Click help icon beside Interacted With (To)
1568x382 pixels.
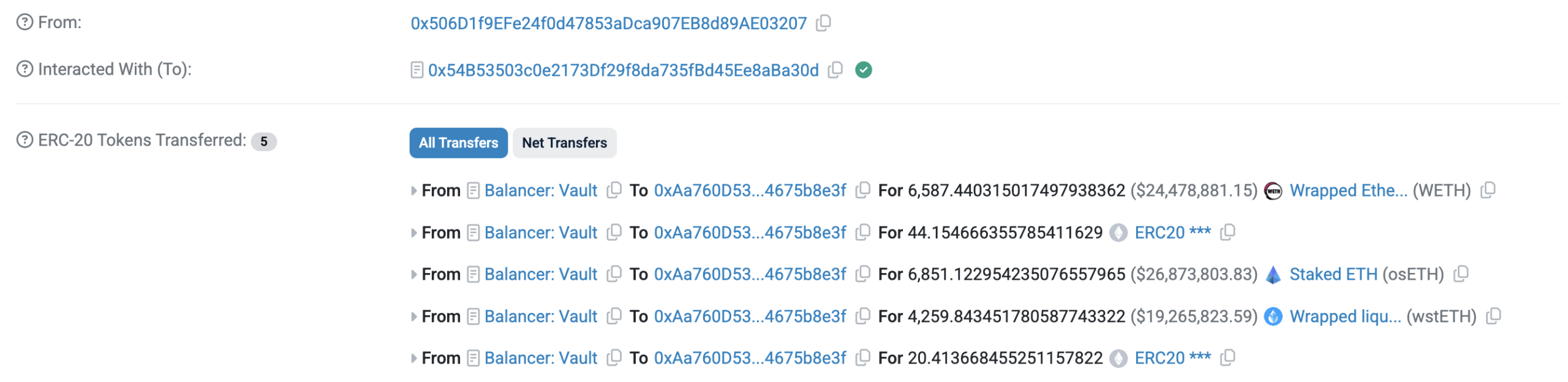point(24,69)
